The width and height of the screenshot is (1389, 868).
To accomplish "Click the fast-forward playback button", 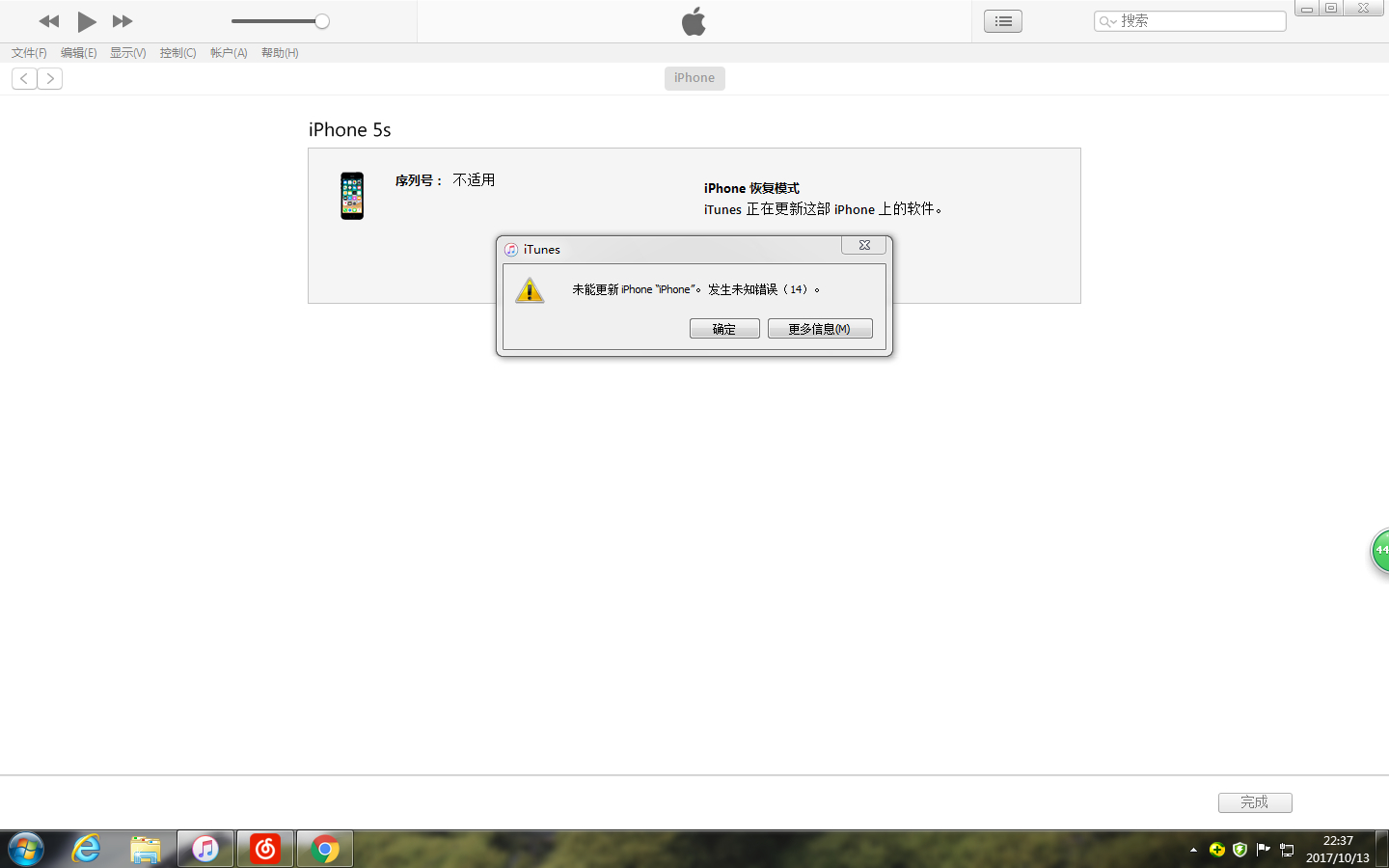I will 123,21.
